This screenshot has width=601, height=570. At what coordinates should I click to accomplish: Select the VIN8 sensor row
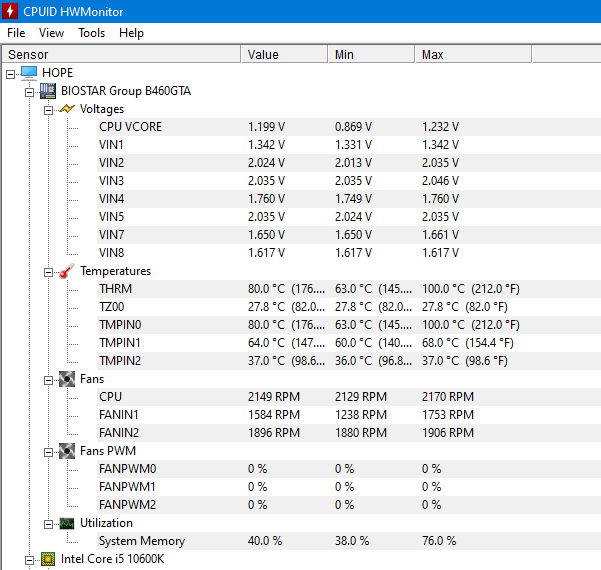tap(349, 253)
